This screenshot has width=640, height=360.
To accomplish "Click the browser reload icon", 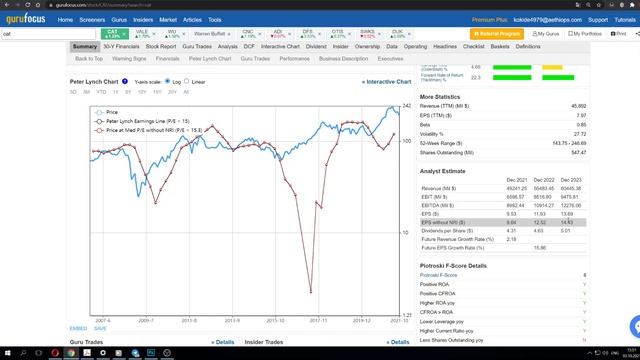I will (x=27, y=5).
